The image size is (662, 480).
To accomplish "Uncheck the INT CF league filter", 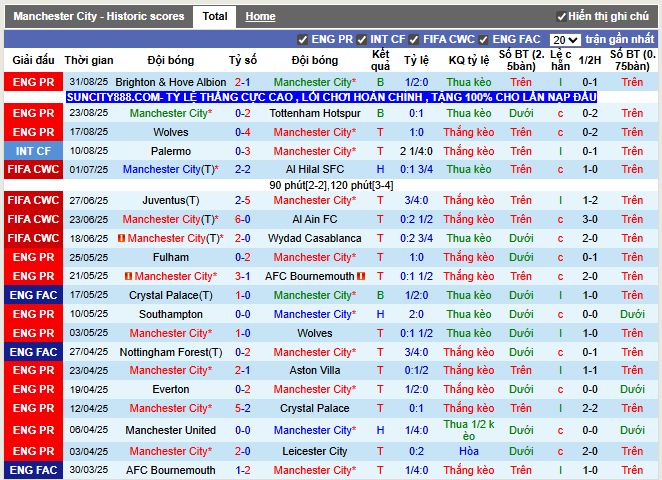I will click(361, 40).
